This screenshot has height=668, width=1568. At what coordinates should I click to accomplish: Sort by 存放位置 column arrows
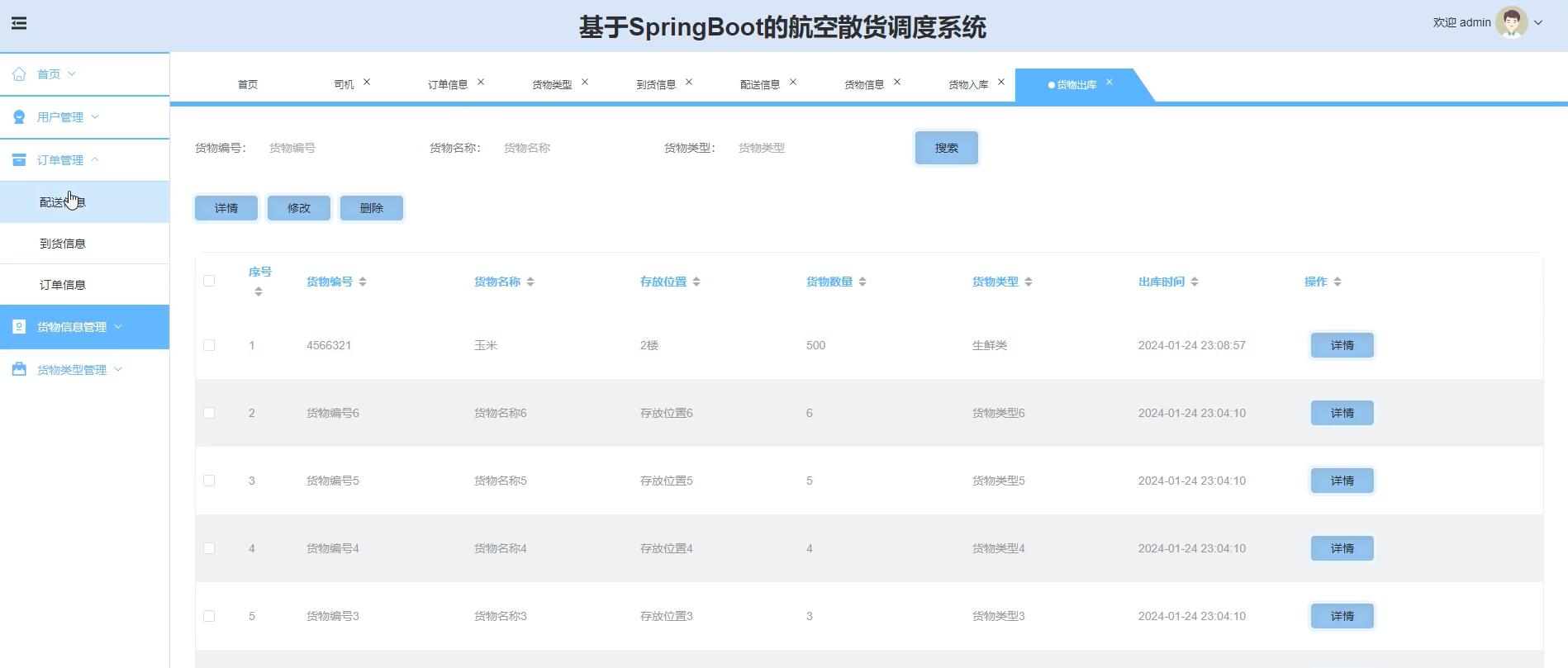coord(696,282)
